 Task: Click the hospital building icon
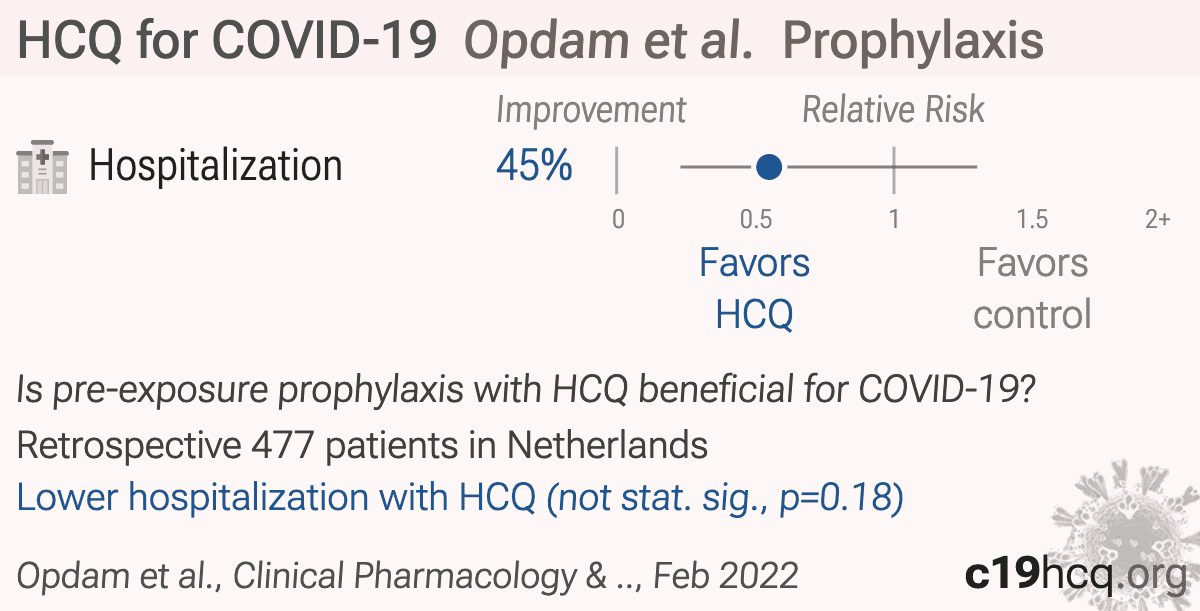point(43,168)
